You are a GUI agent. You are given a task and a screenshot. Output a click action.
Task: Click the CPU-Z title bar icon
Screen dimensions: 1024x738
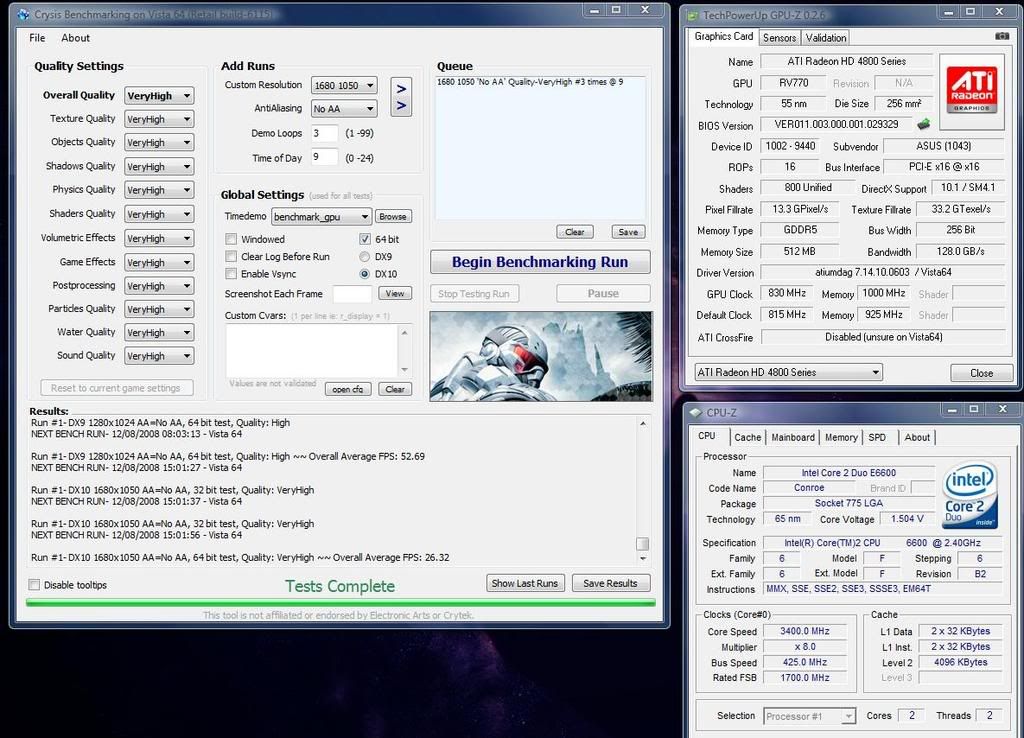(x=695, y=412)
